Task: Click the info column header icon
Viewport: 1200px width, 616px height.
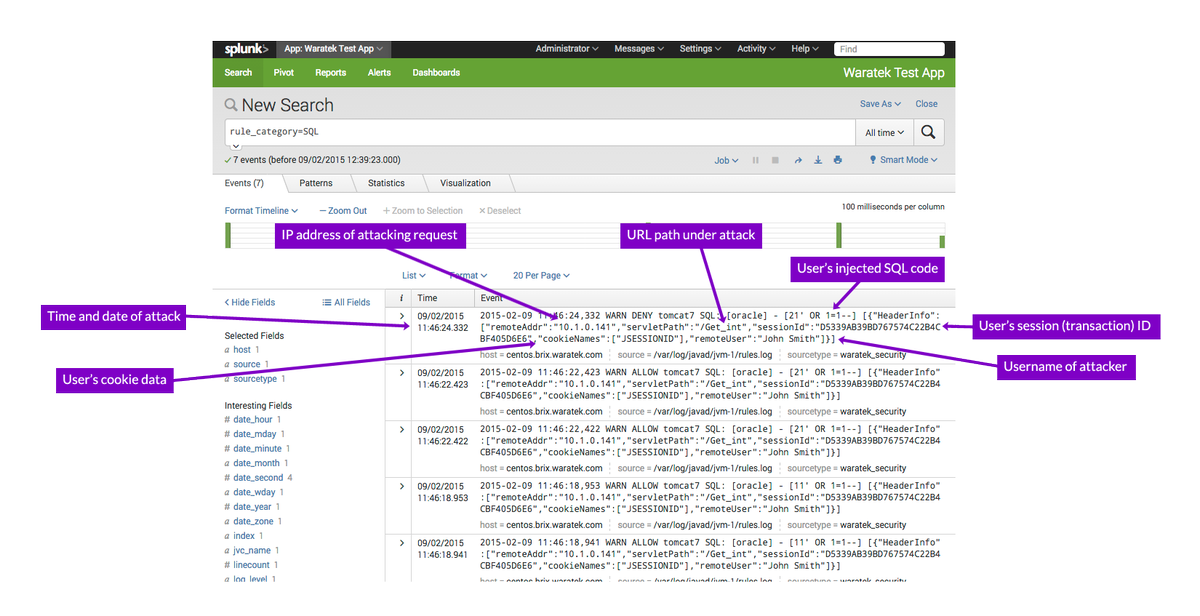Action: 401,298
